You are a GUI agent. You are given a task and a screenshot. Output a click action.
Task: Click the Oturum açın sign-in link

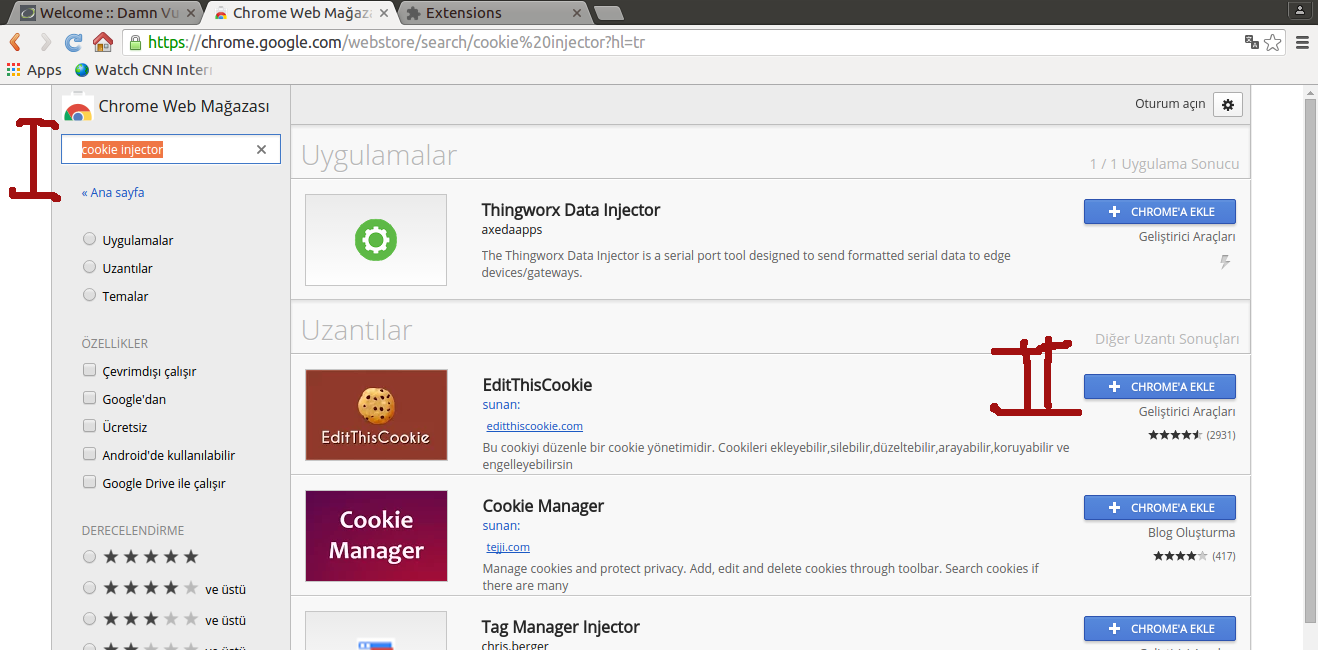click(1170, 105)
